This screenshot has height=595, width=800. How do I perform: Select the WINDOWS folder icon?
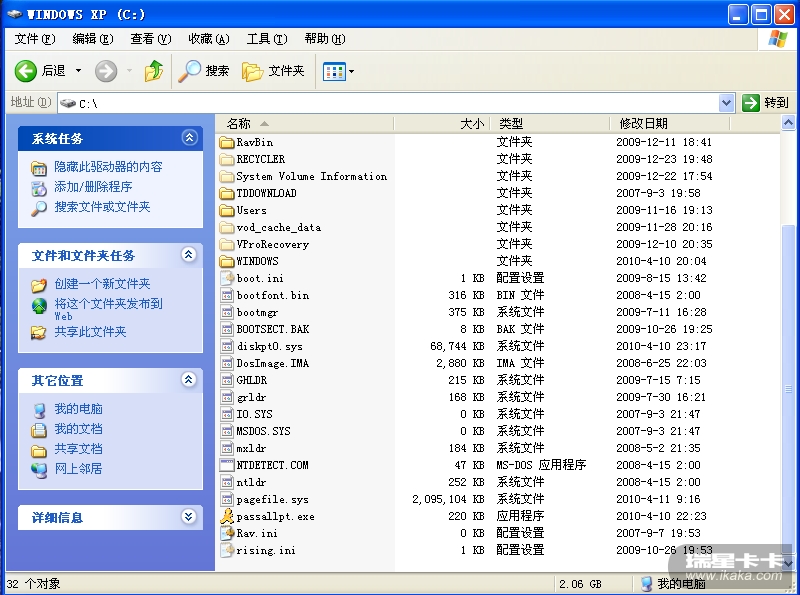point(227,261)
